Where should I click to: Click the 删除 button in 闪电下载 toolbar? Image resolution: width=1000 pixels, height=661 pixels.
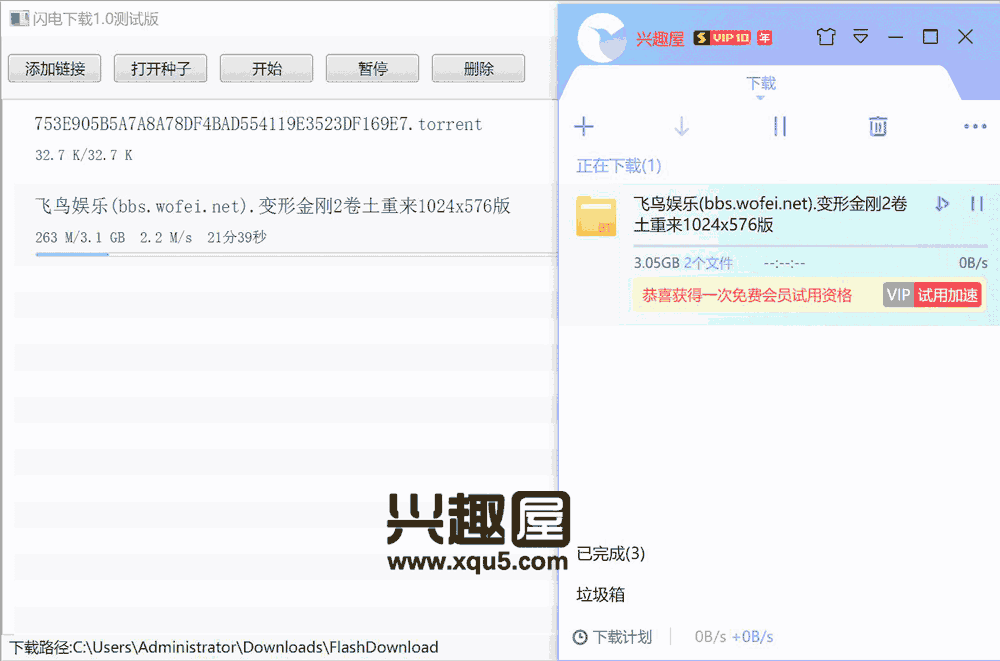pyautogui.click(x=478, y=68)
